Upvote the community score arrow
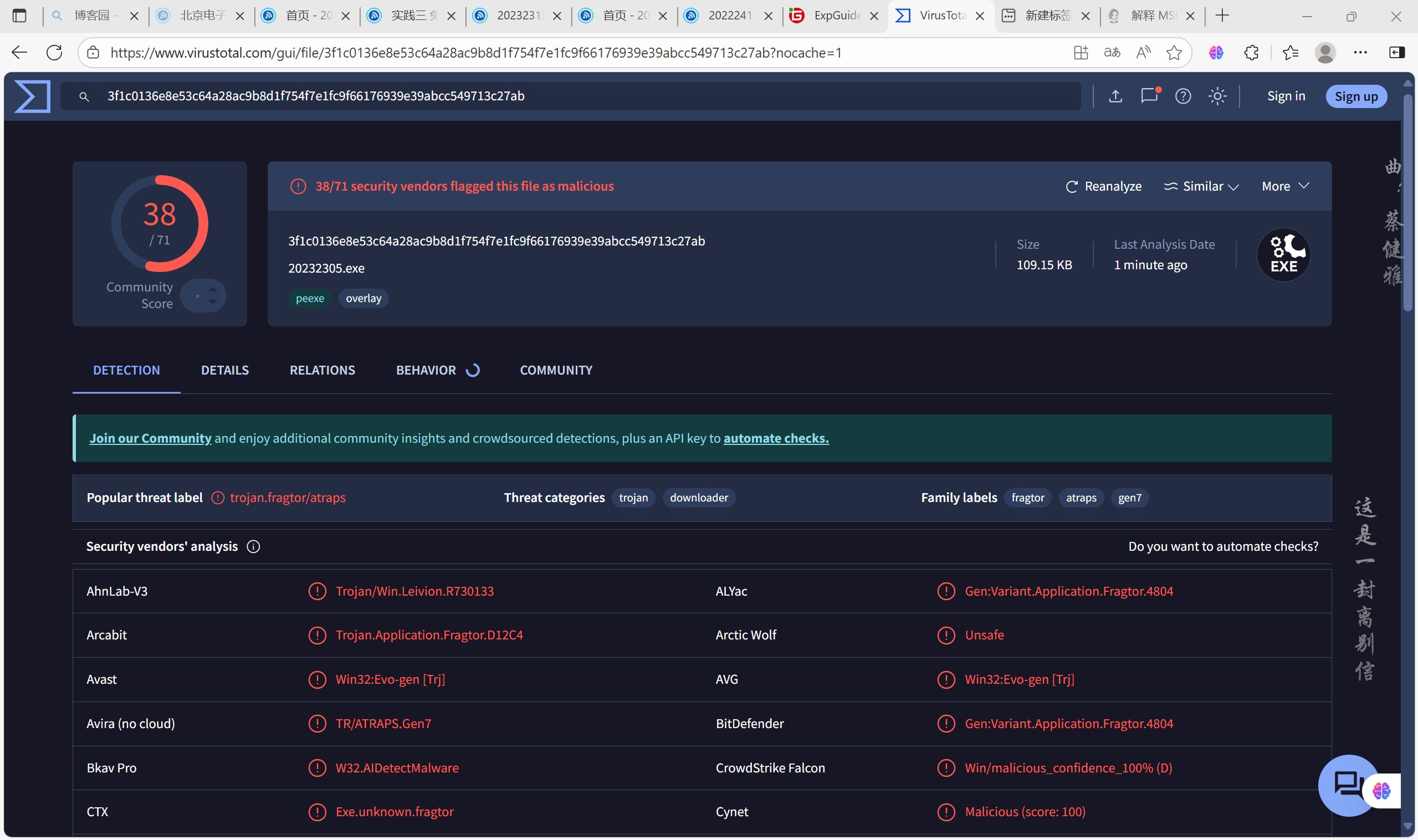The width and height of the screenshot is (1418, 840). [213, 289]
